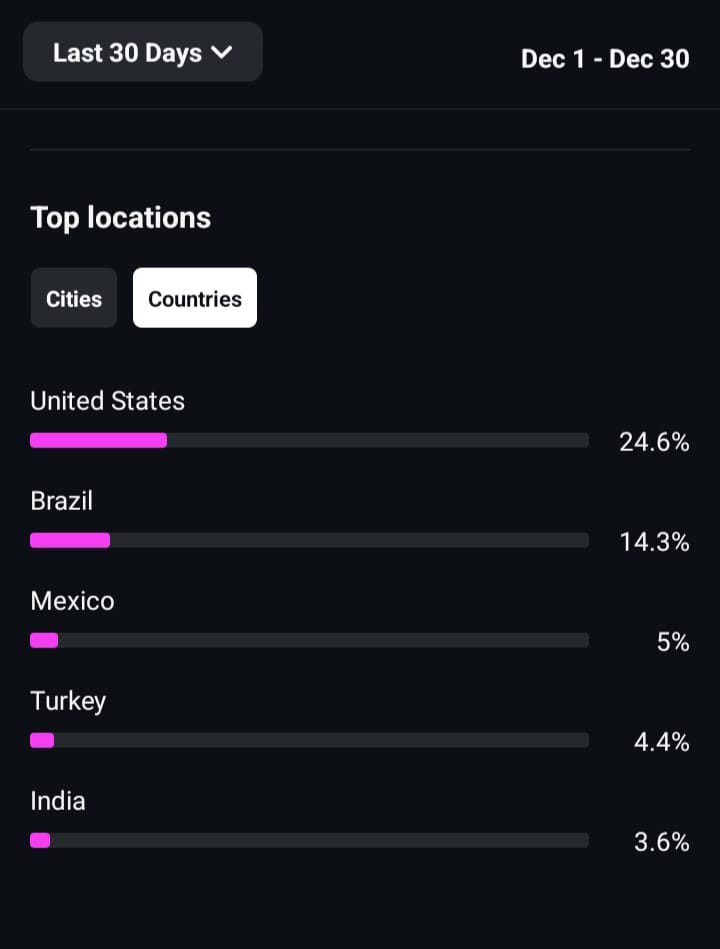
Task: Select the Turkey country label
Action: pyautogui.click(x=68, y=701)
